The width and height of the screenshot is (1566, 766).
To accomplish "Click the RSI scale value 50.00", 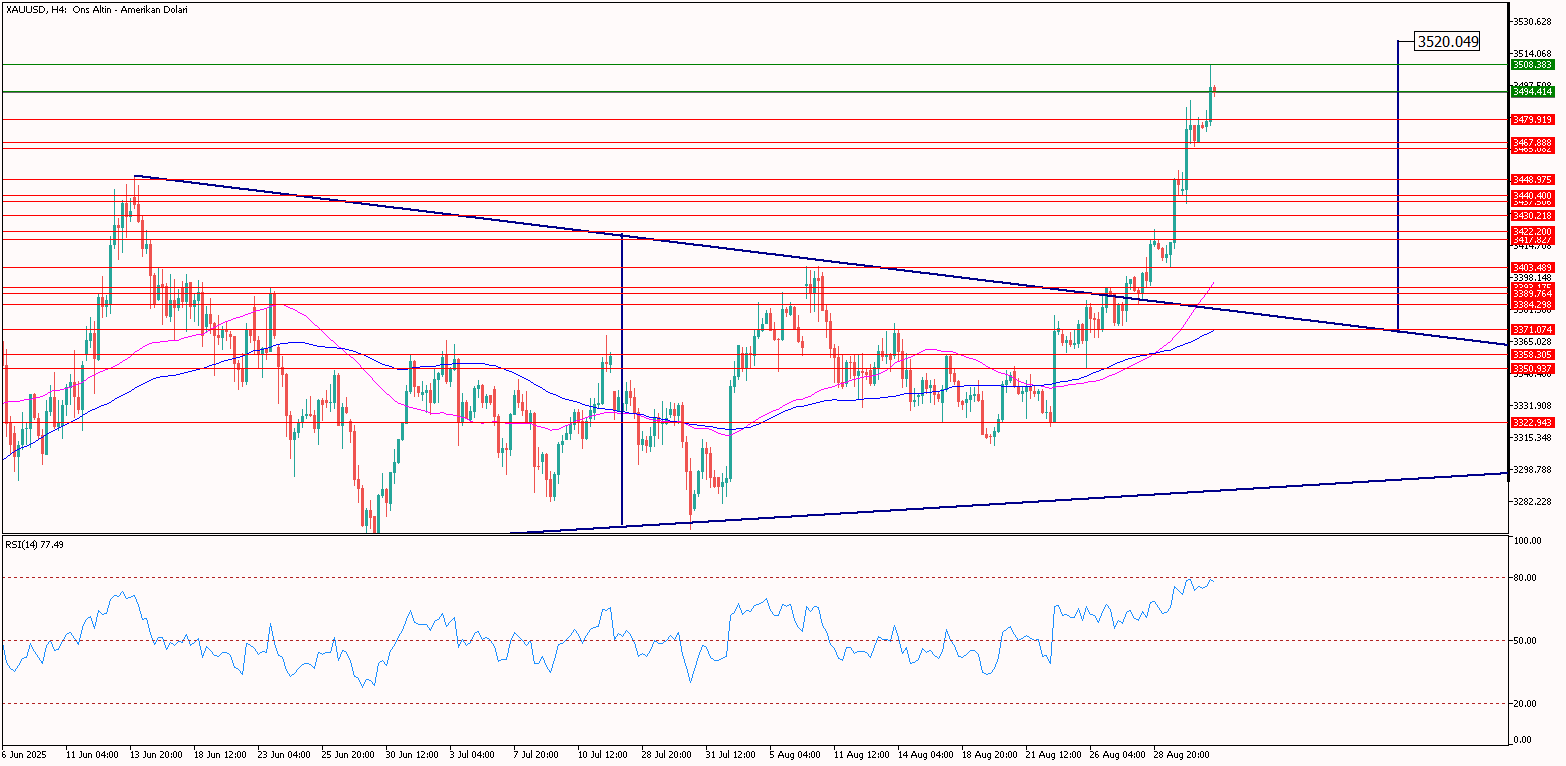I will tap(1526, 640).
